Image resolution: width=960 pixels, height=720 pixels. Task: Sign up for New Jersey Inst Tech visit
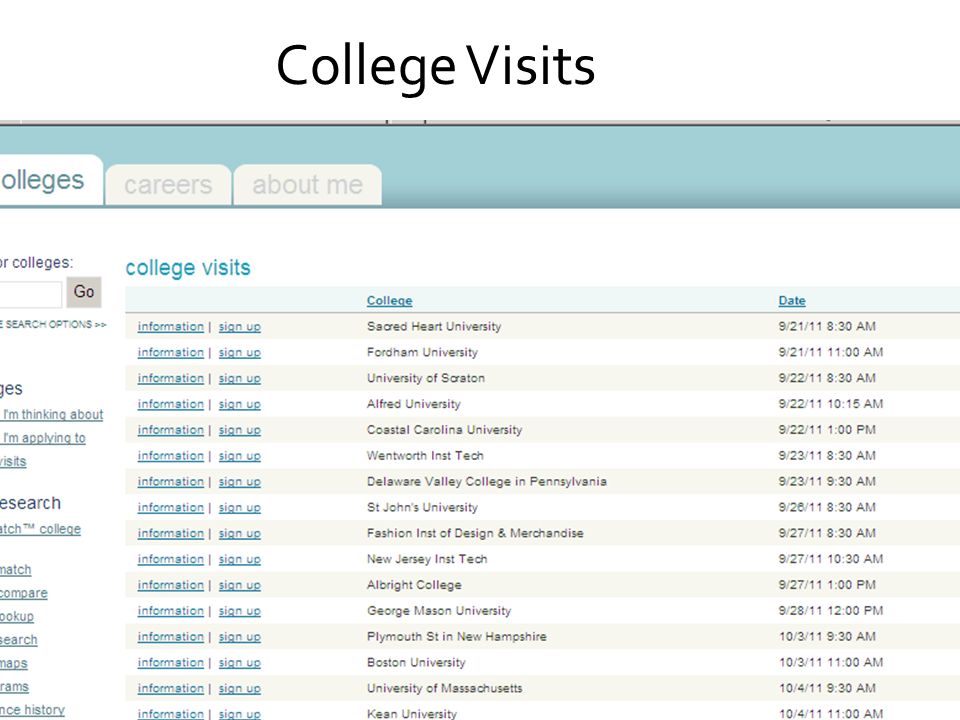click(x=239, y=559)
